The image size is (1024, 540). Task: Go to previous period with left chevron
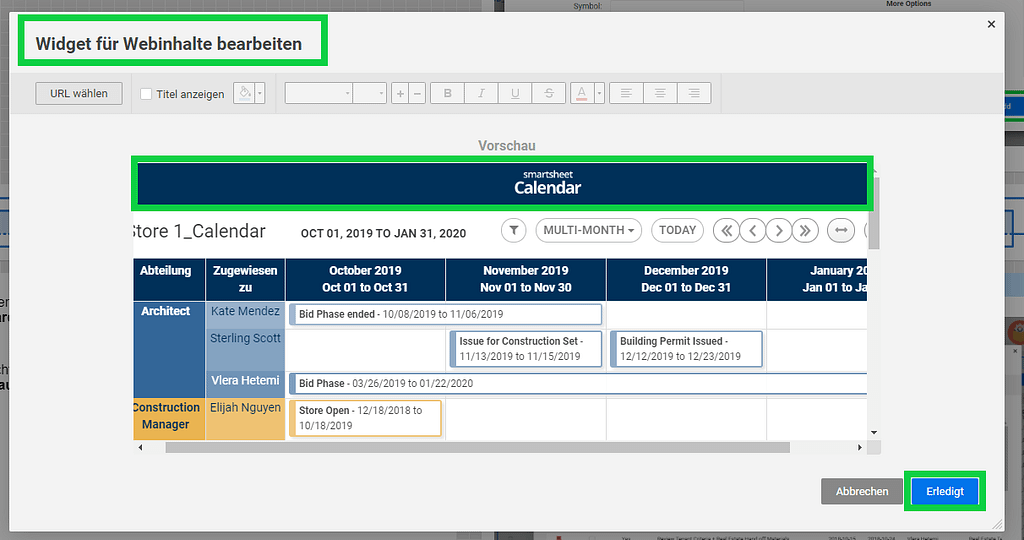(x=753, y=230)
